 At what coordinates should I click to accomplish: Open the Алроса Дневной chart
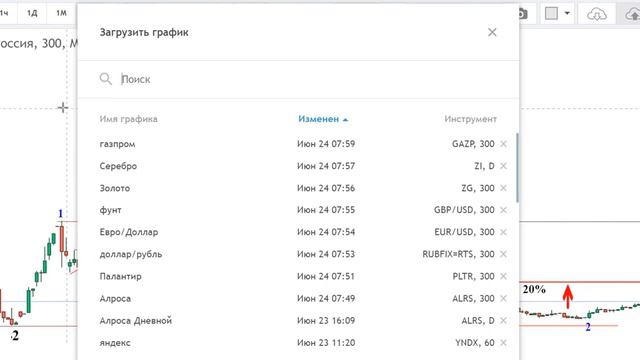pos(297,320)
